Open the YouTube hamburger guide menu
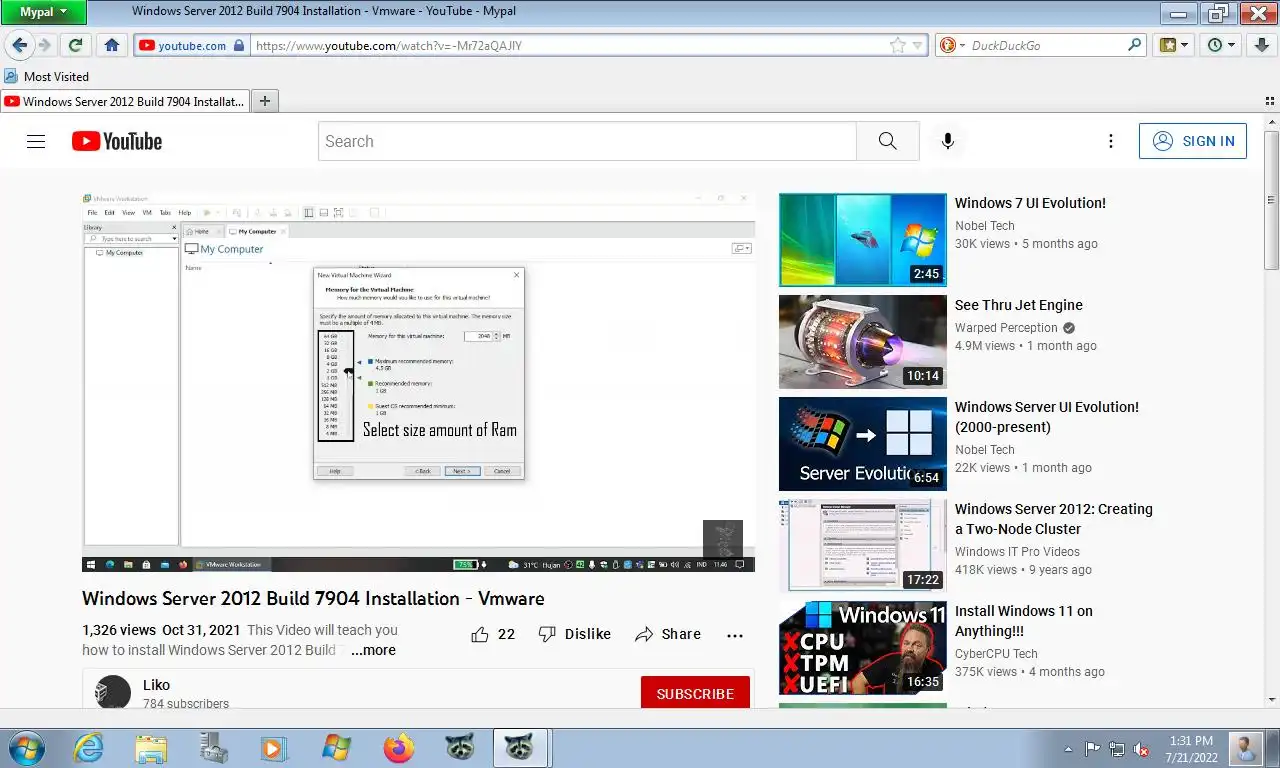Screen dimensions: 1280x768 coord(36,141)
